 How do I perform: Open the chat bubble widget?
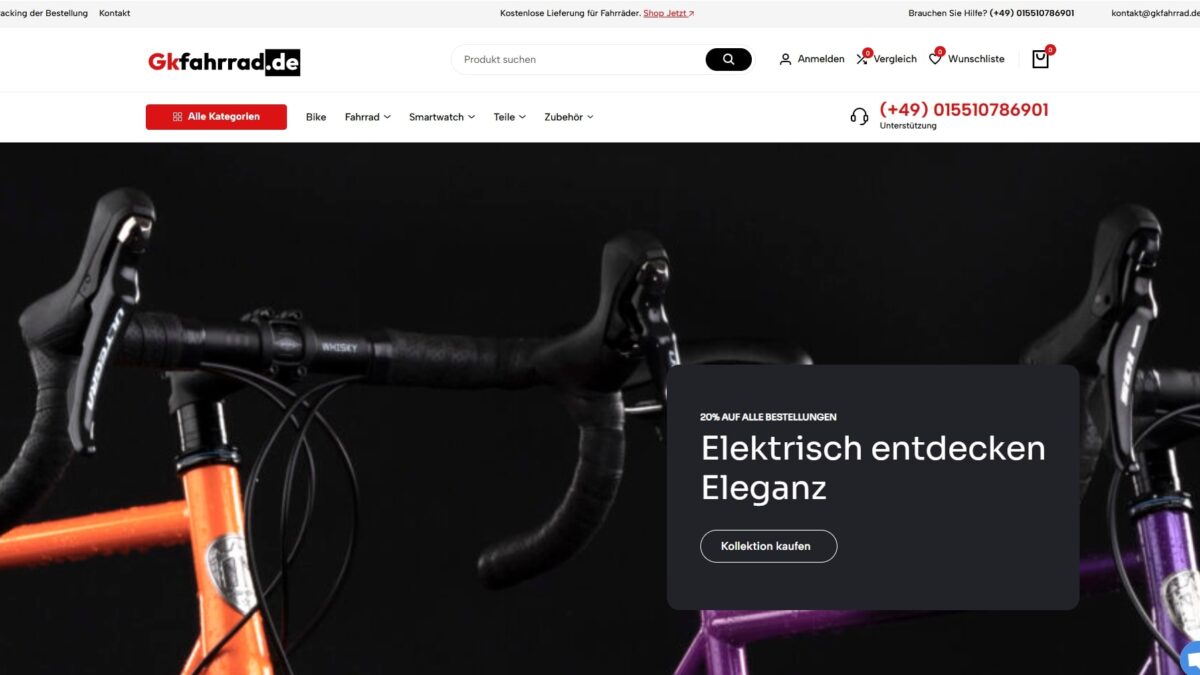(1191, 659)
